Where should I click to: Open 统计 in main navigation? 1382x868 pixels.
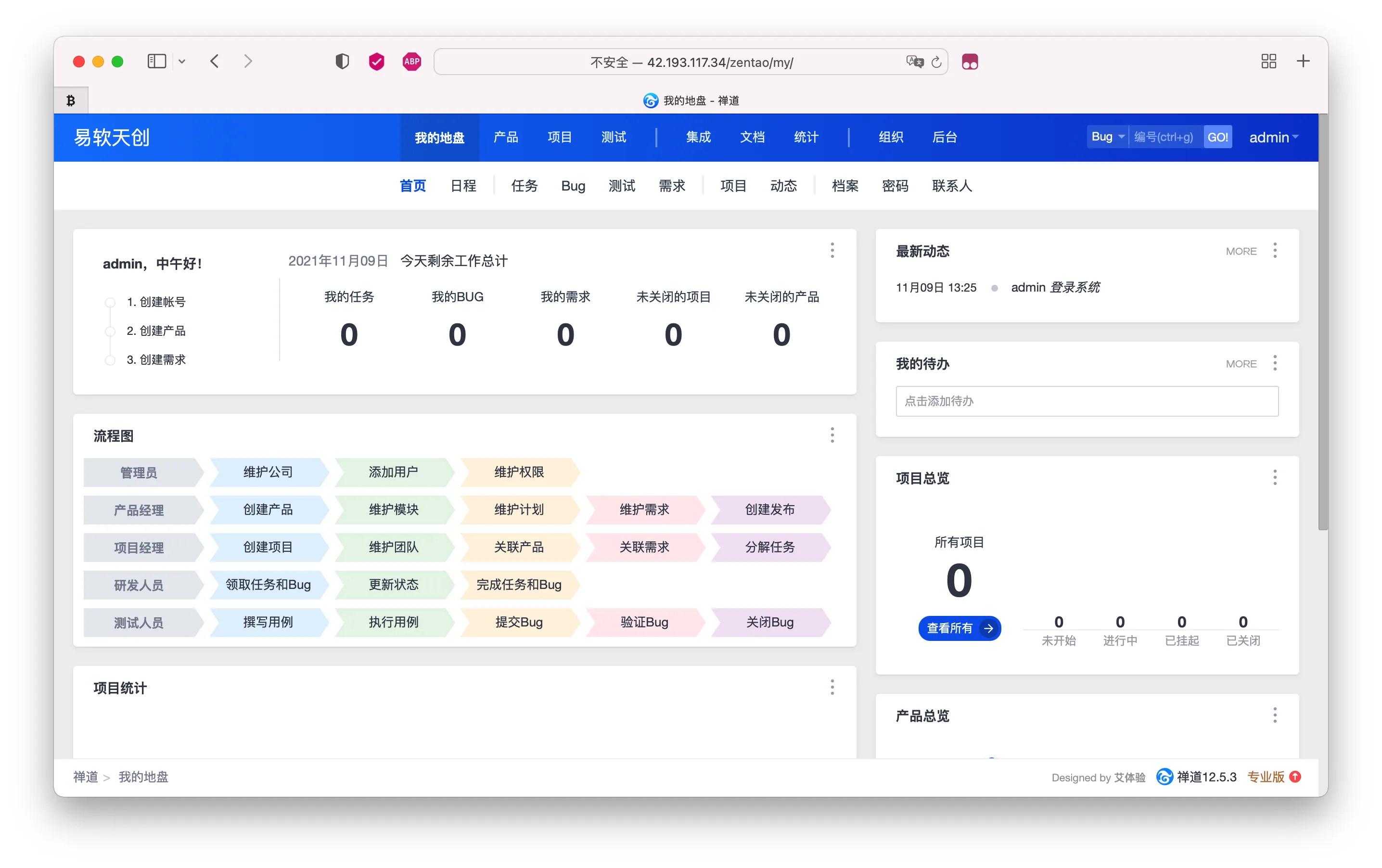806,138
